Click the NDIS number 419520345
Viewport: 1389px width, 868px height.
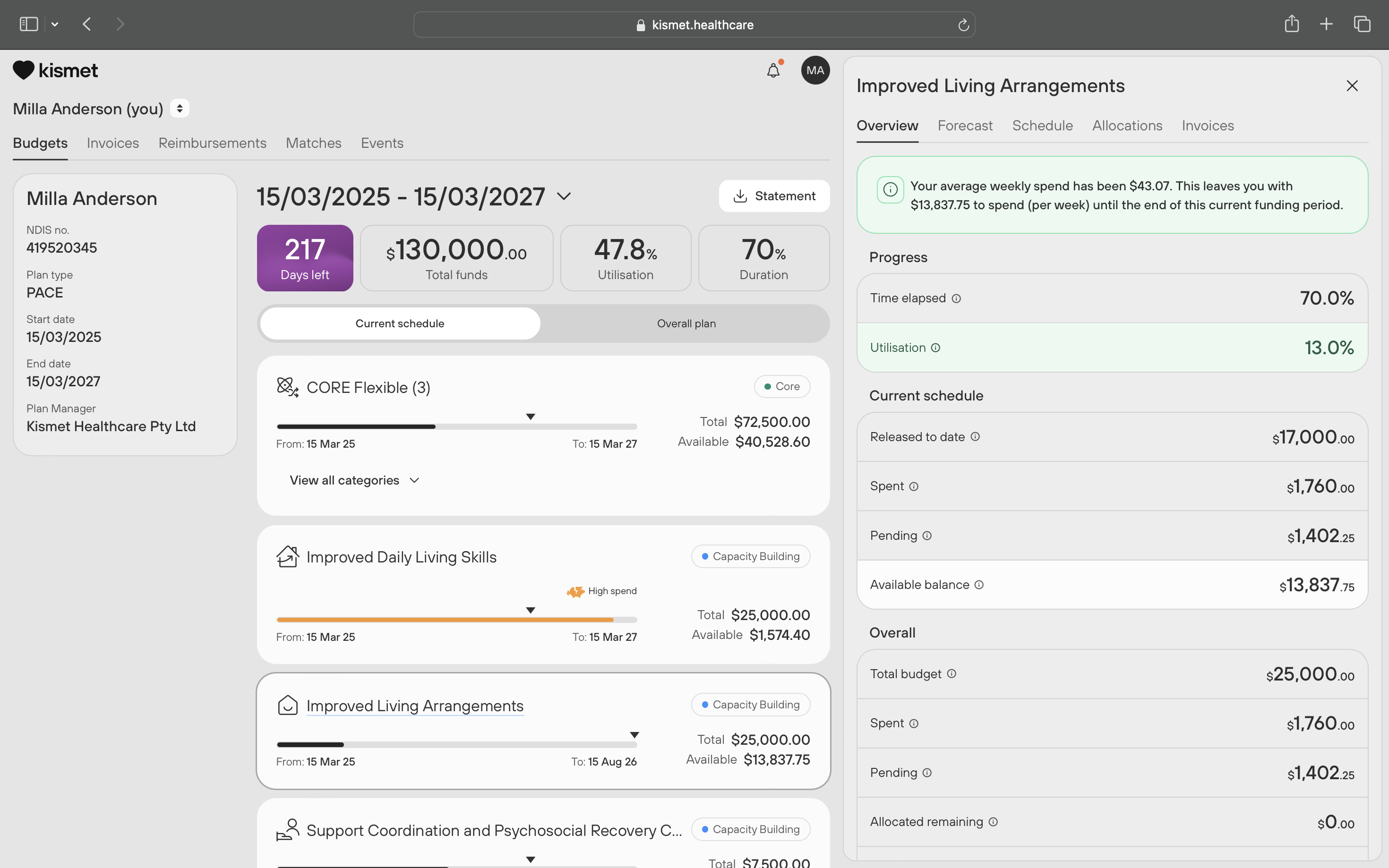[61, 247]
